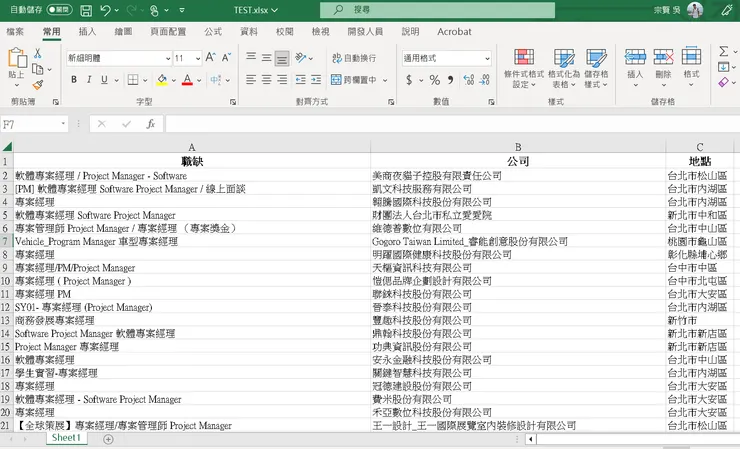Click the Cut scissors icon
This screenshot has width=740, height=449.
(38, 53)
